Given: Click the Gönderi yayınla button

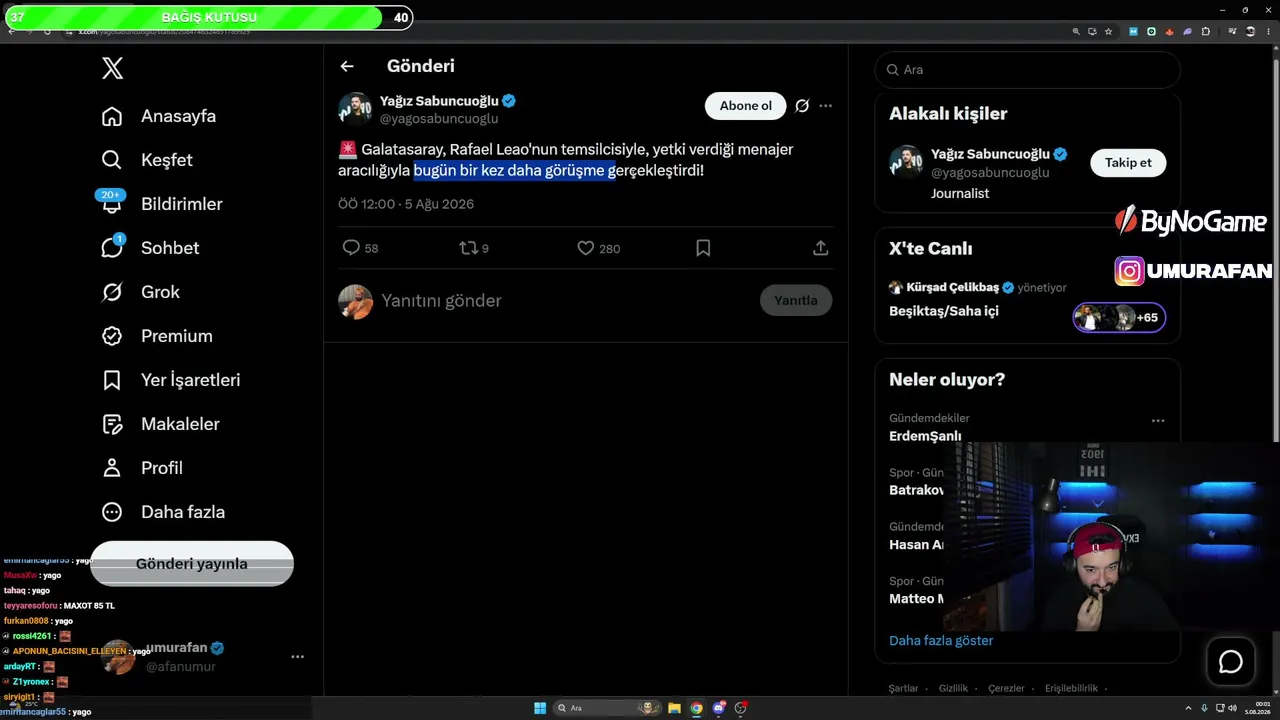Looking at the screenshot, I should (x=192, y=564).
